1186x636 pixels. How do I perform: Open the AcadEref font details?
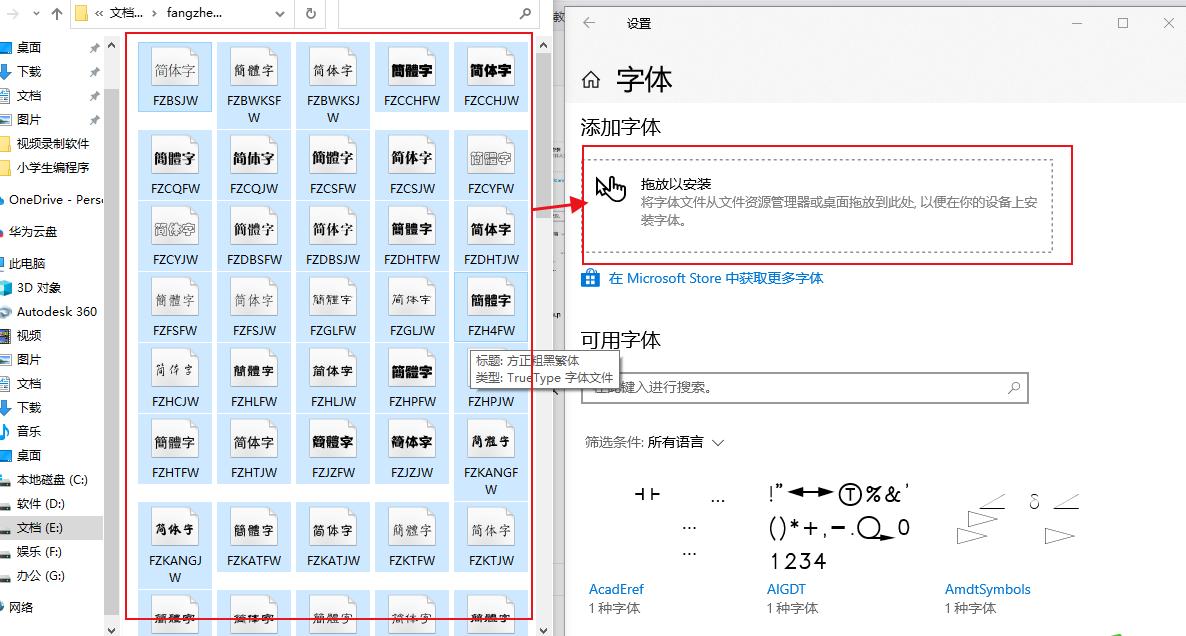(616, 589)
